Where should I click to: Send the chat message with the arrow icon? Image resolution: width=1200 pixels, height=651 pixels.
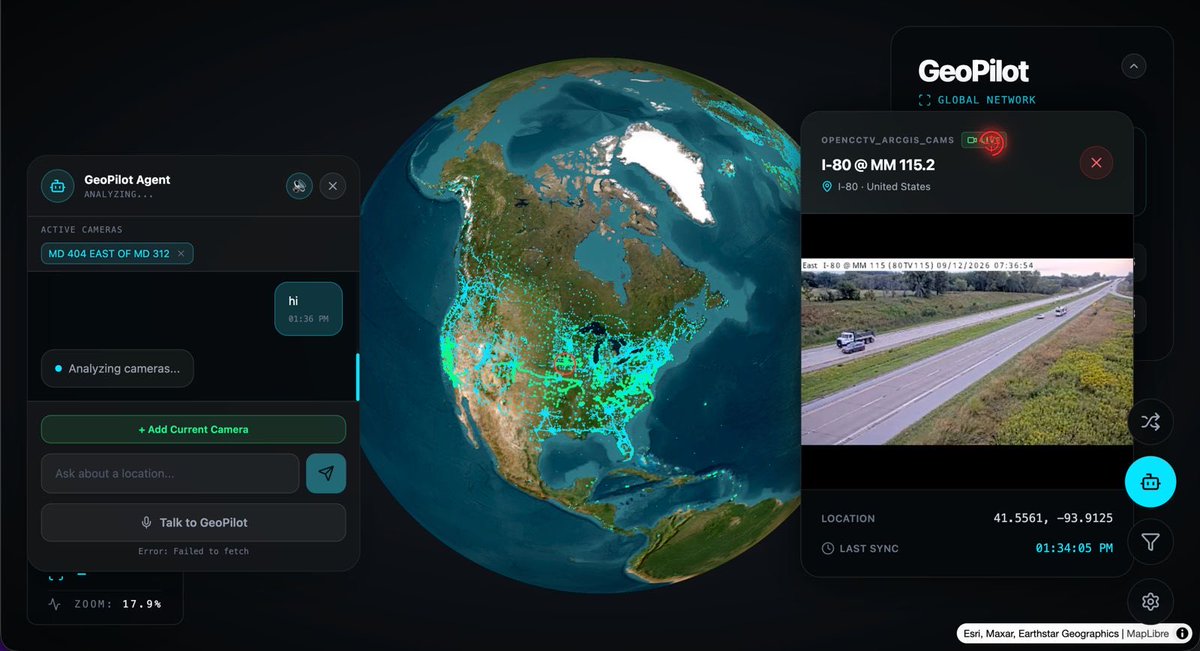click(326, 473)
